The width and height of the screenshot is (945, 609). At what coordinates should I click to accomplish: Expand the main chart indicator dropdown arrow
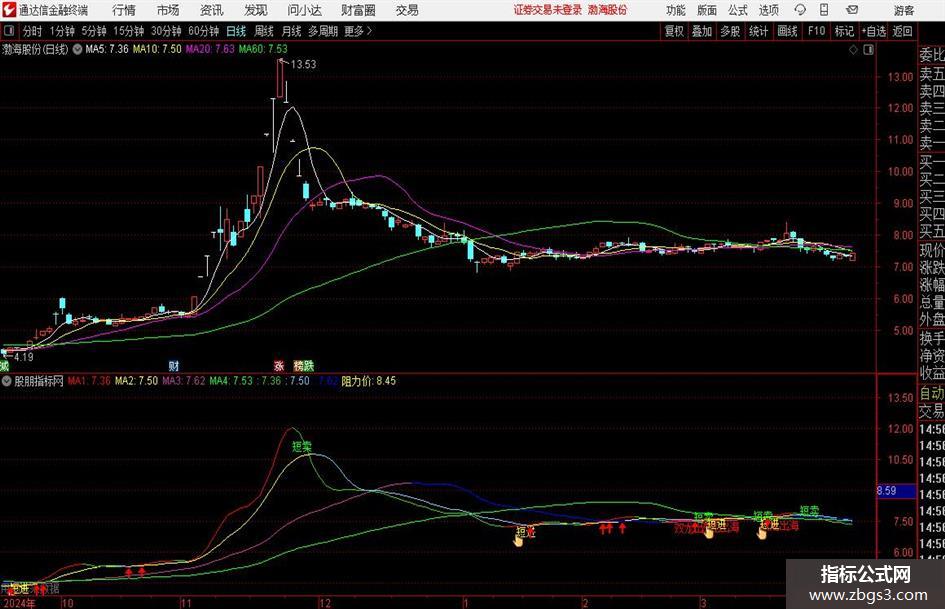pos(77,49)
